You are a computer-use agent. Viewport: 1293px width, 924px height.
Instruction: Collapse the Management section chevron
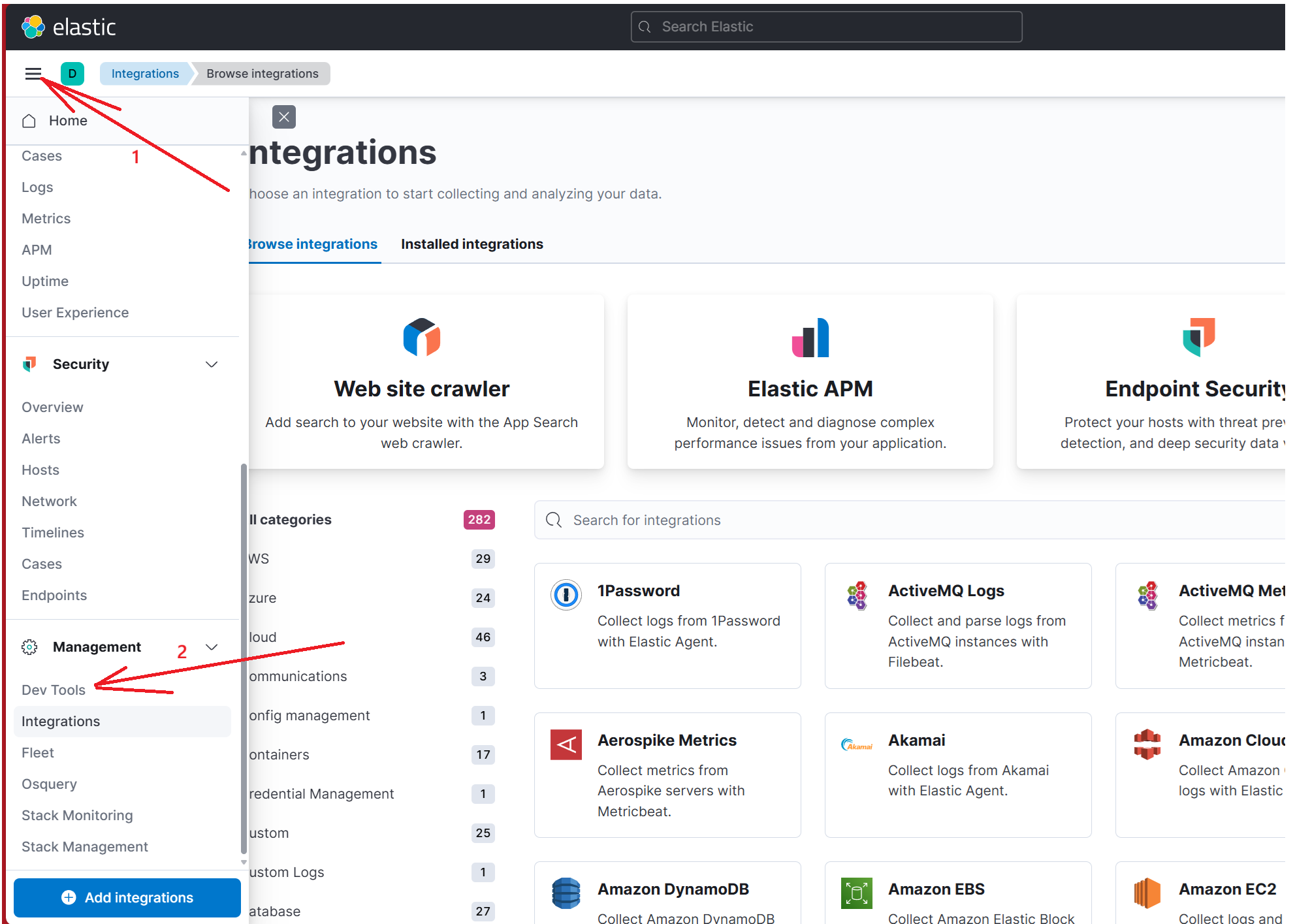tap(212, 647)
